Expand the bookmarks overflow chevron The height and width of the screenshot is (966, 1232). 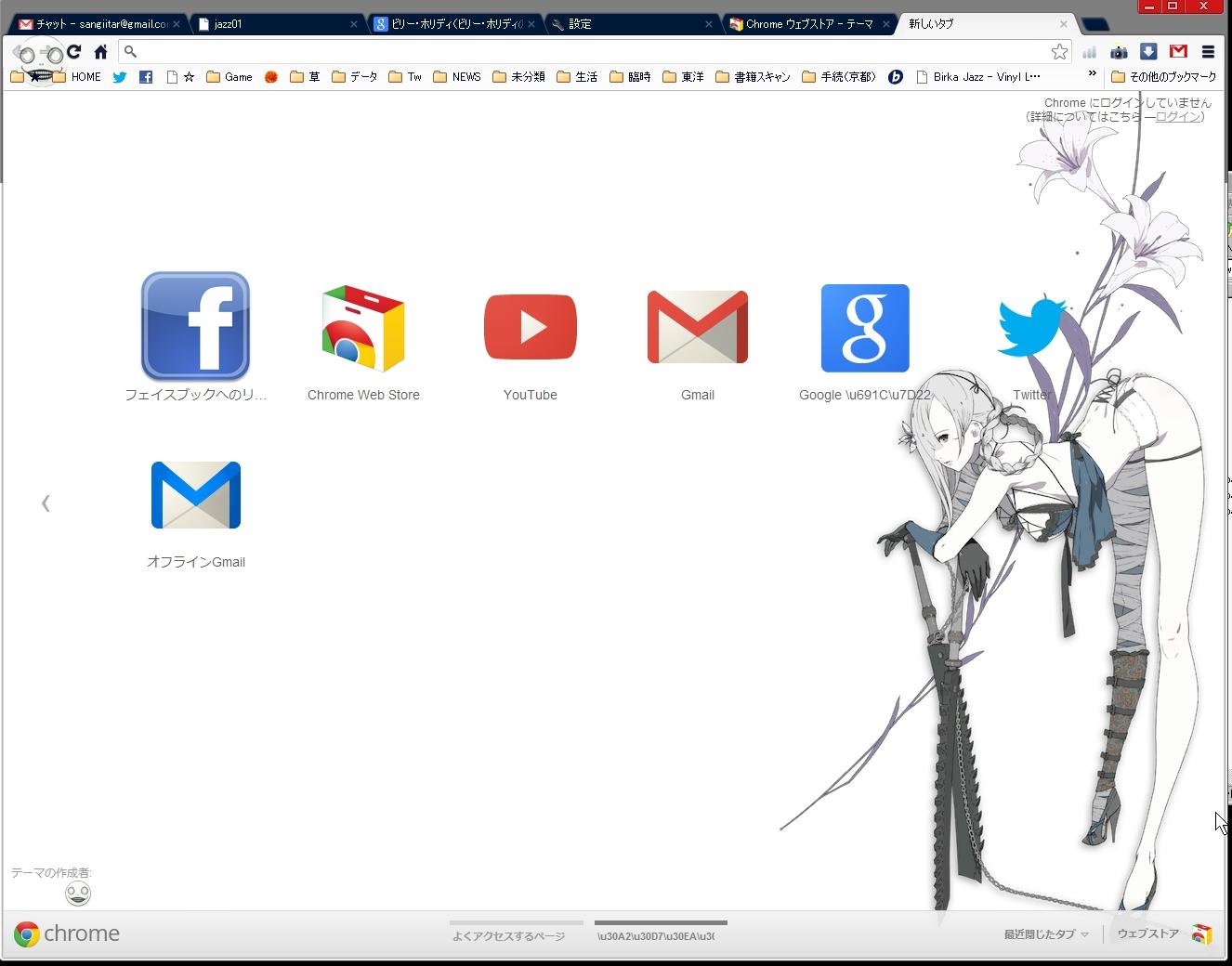coord(1093,74)
